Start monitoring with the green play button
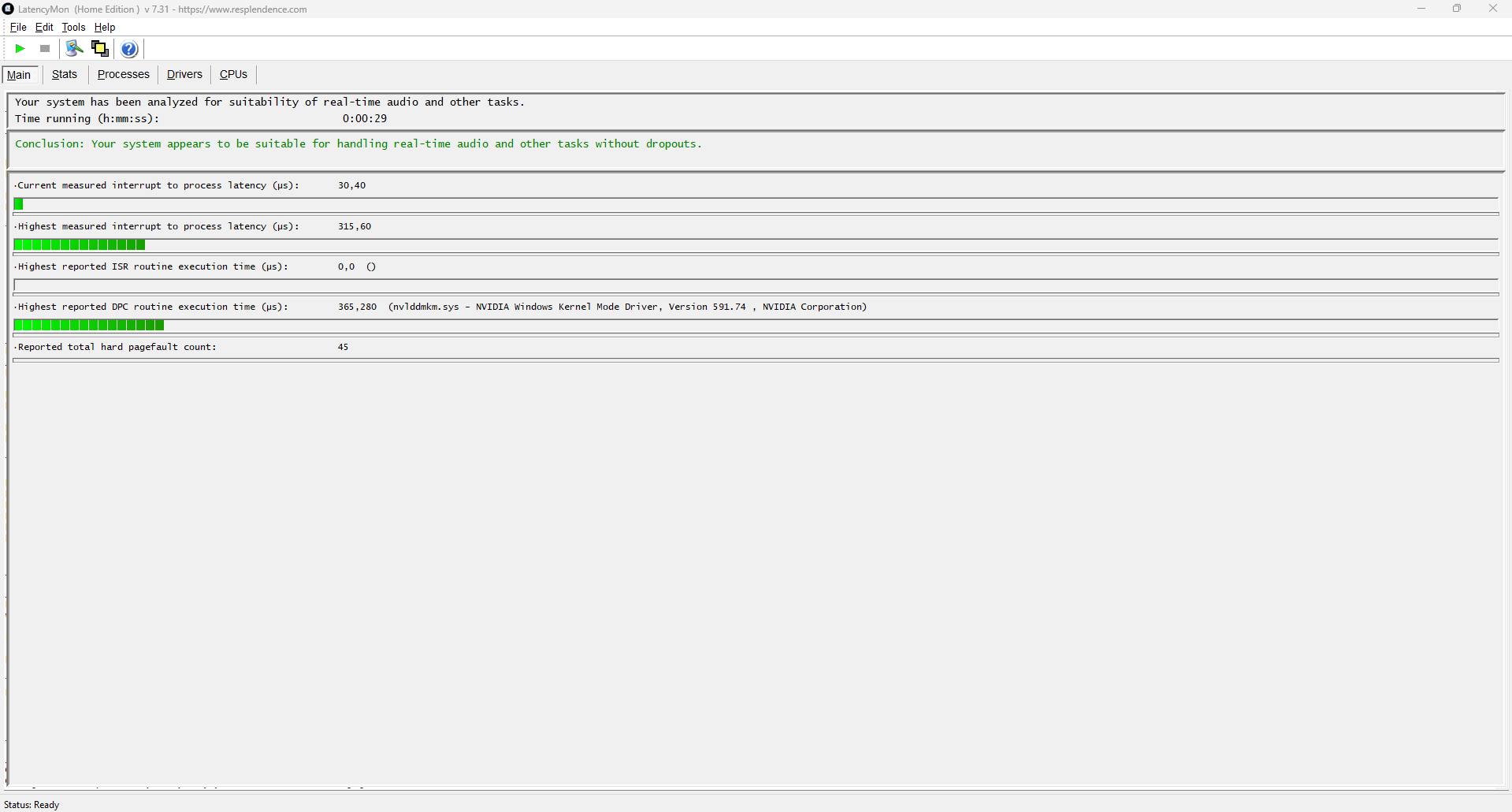This screenshot has width=1512, height=812. [20, 49]
